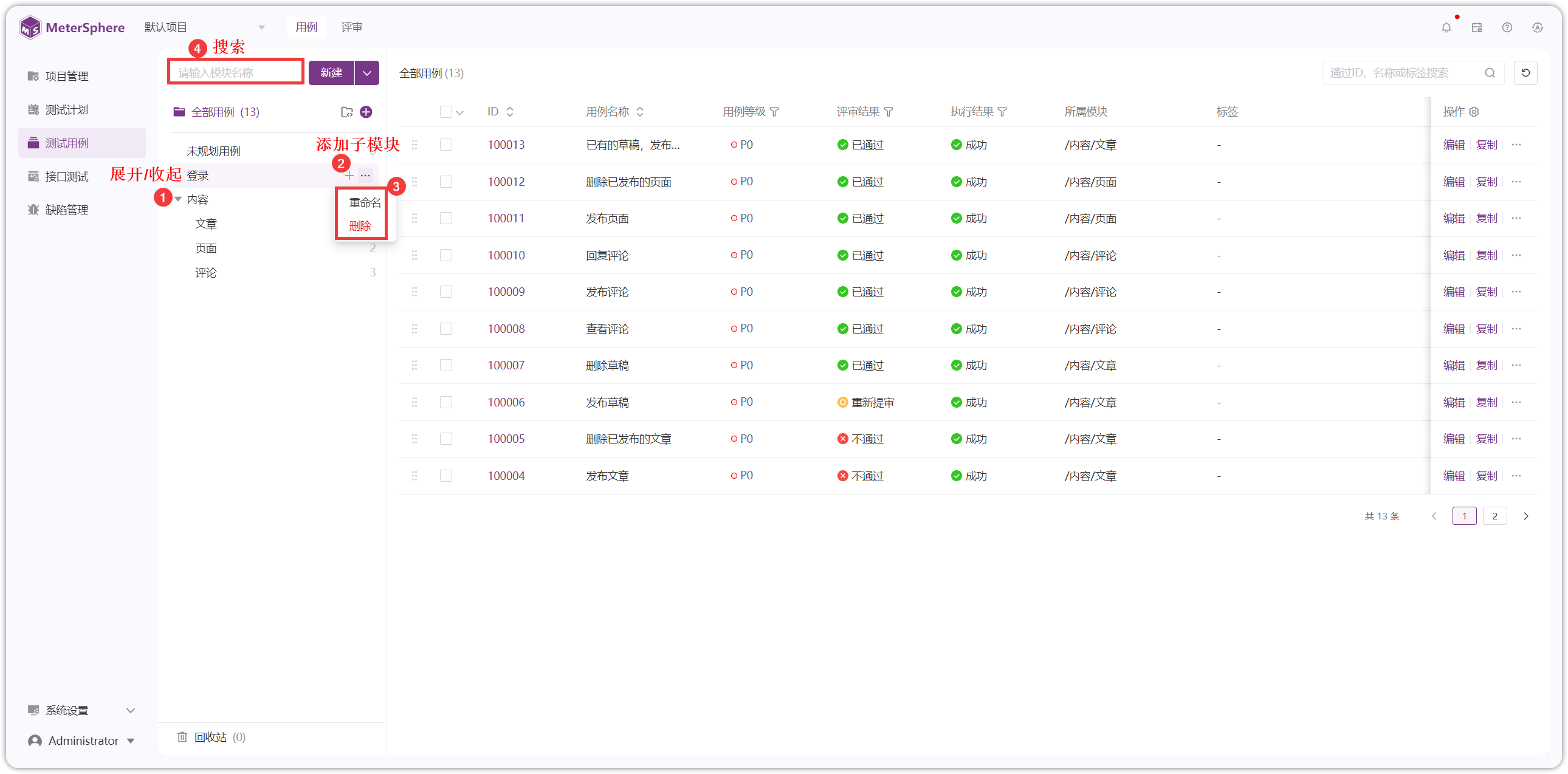Expand the 系统设置 sidebar menu
The height and width of the screenshot is (774, 1568).
tap(81, 710)
